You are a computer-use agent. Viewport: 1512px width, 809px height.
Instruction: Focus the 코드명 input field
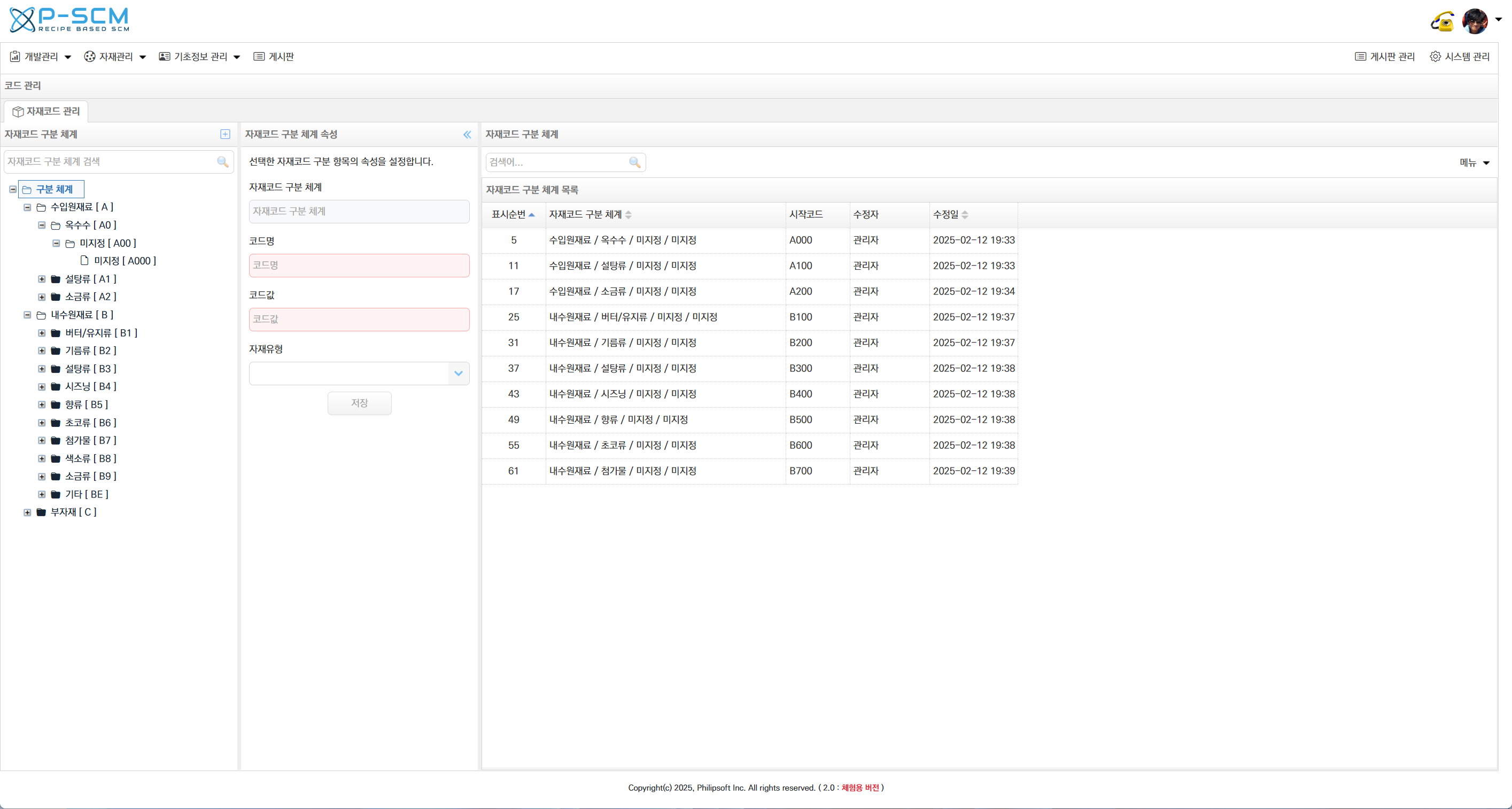pyautogui.click(x=359, y=266)
